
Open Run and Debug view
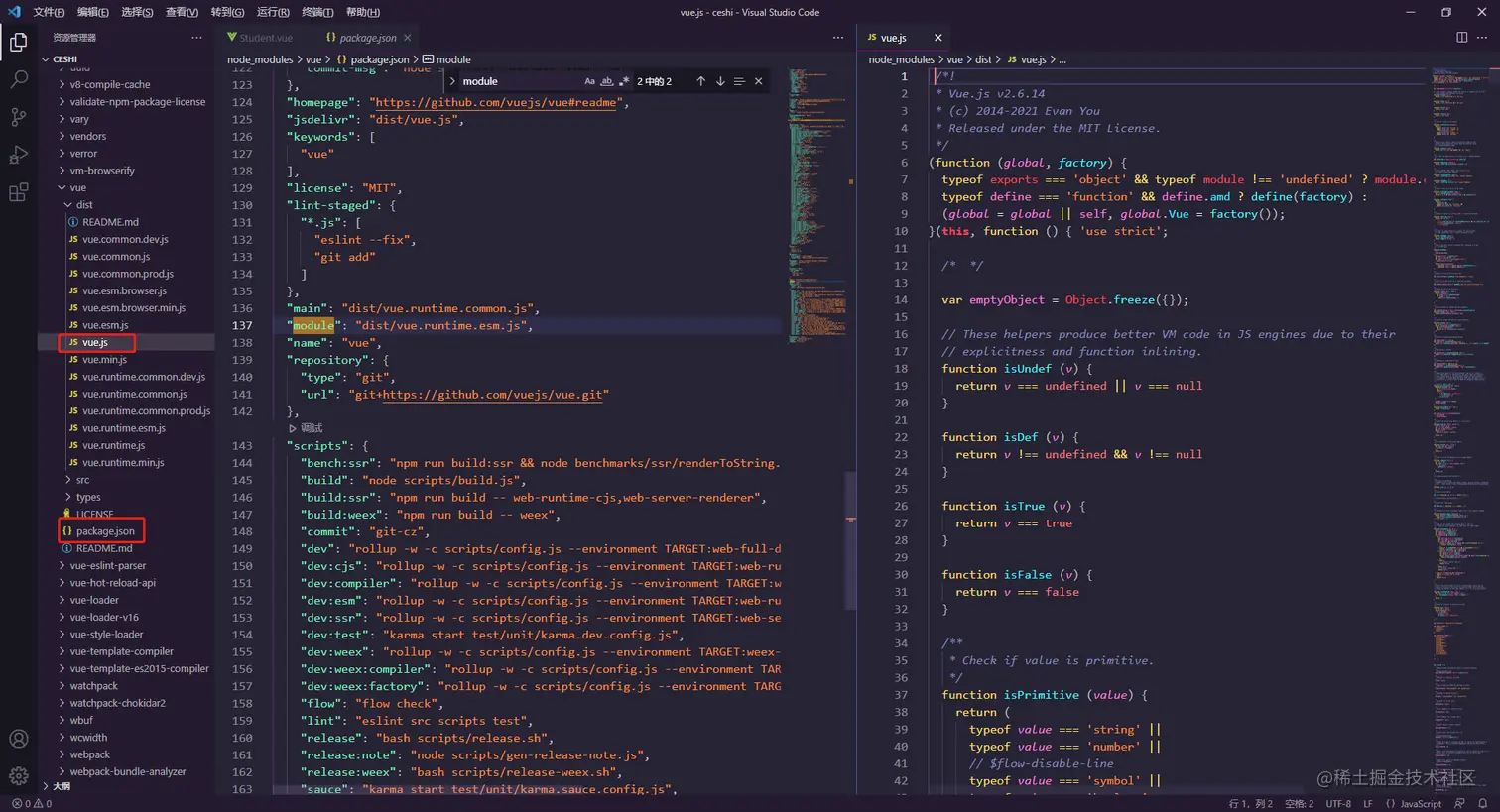coord(18,155)
